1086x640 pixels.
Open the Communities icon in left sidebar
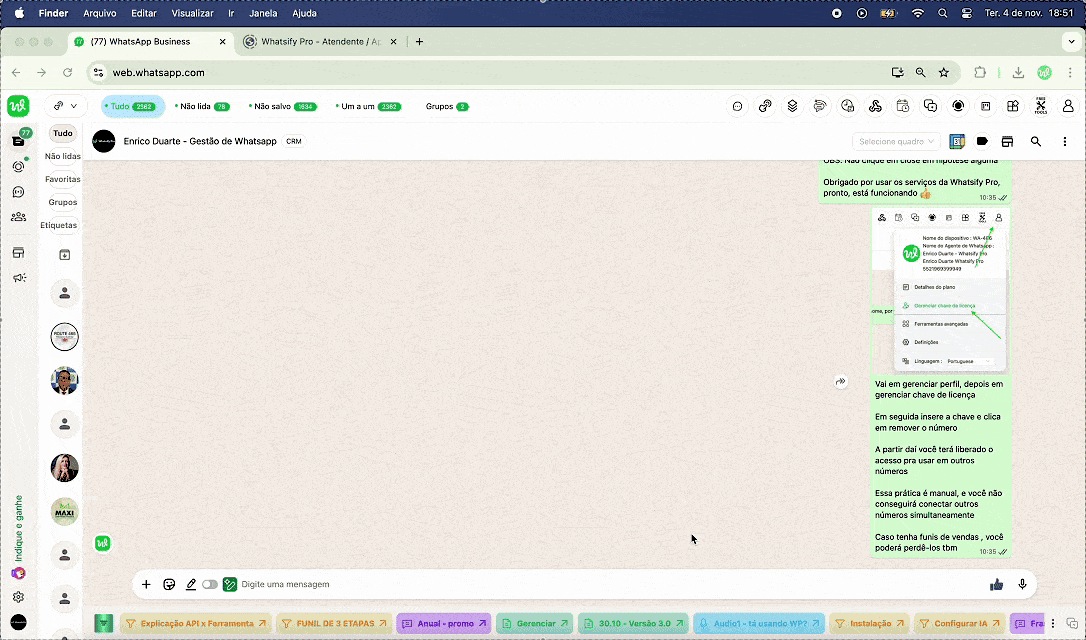click(x=18, y=217)
